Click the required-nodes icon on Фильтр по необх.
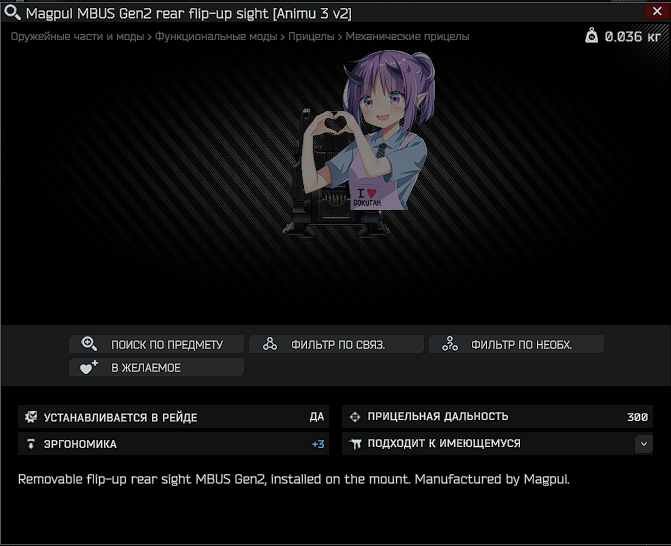 click(x=450, y=344)
